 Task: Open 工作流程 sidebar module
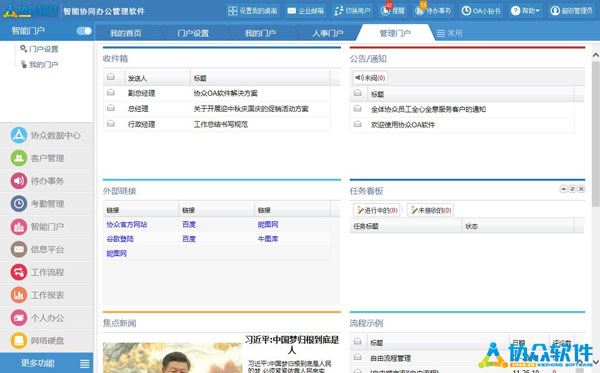(x=46, y=272)
